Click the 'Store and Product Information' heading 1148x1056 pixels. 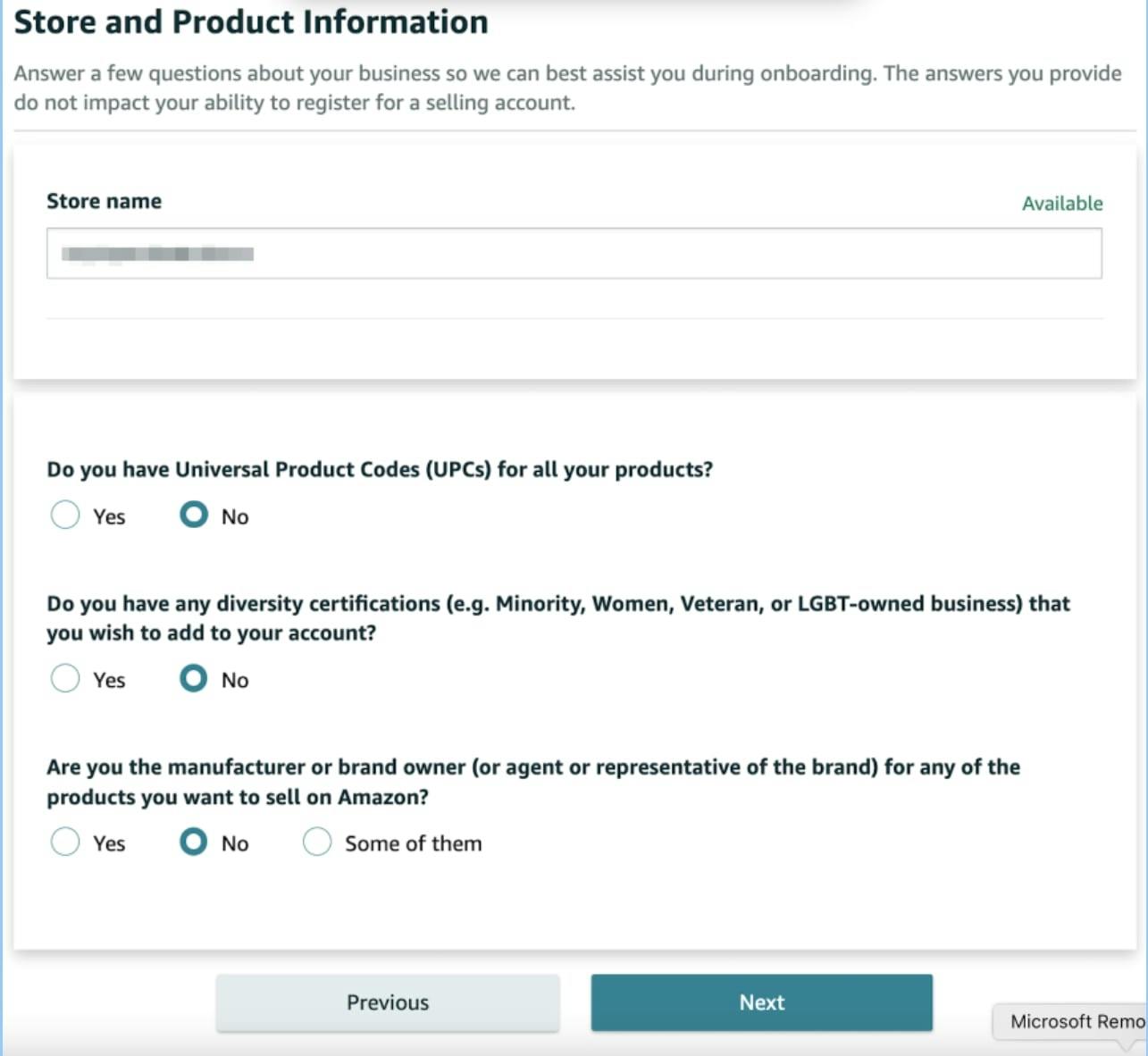pyautogui.click(x=251, y=21)
